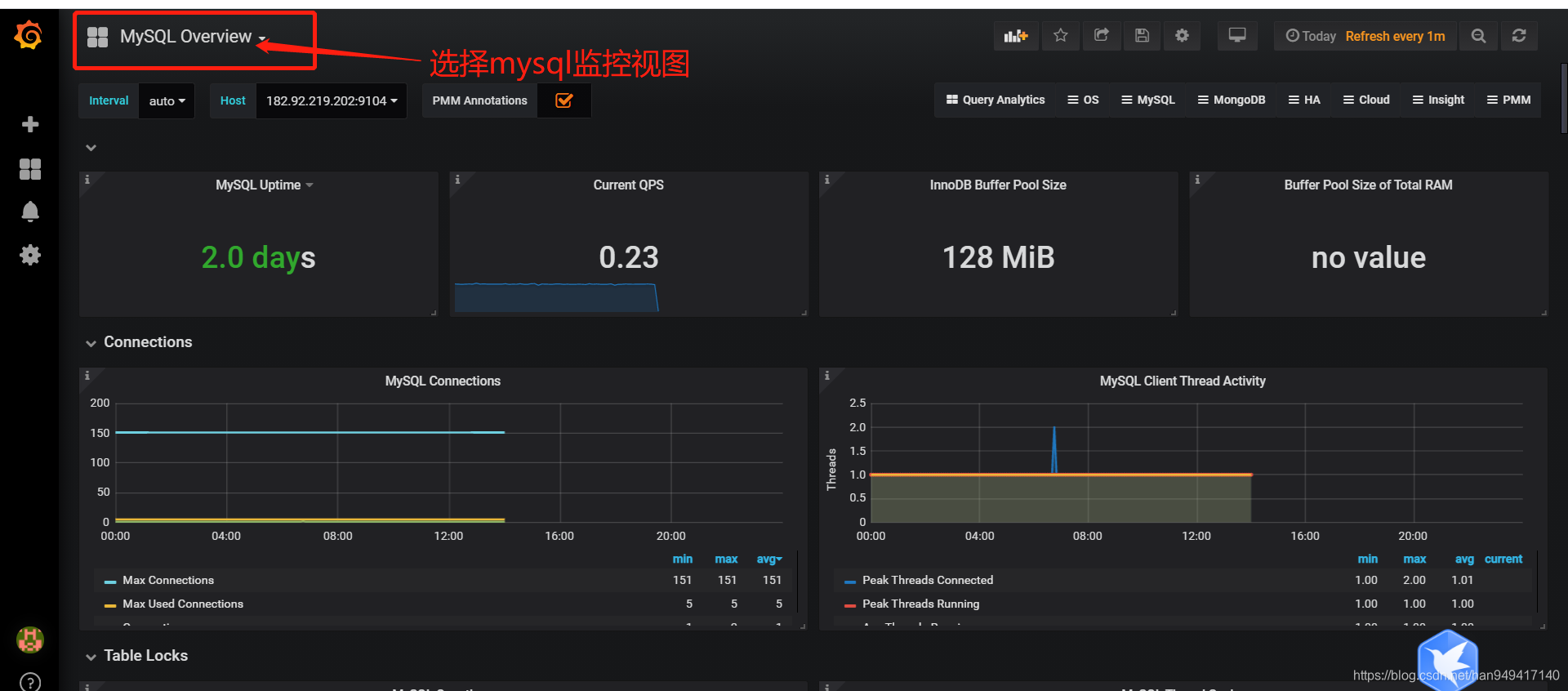Screen dimensions: 1568x691
Task: Refresh the dashboard now
Action: [x=1519, y=36]
